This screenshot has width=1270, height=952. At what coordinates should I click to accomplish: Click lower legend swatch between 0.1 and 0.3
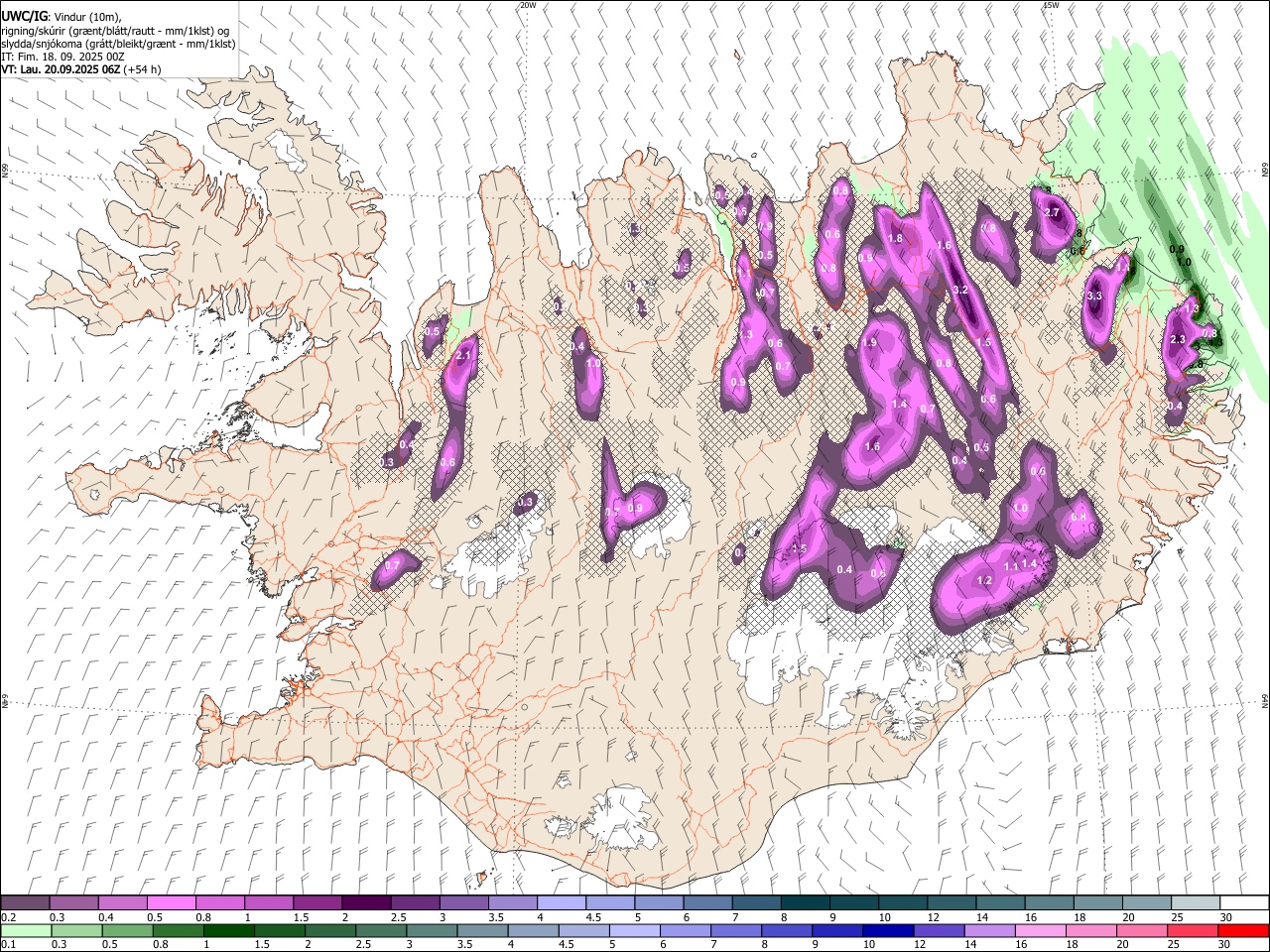pyautogui.click(x=26, y=931)
